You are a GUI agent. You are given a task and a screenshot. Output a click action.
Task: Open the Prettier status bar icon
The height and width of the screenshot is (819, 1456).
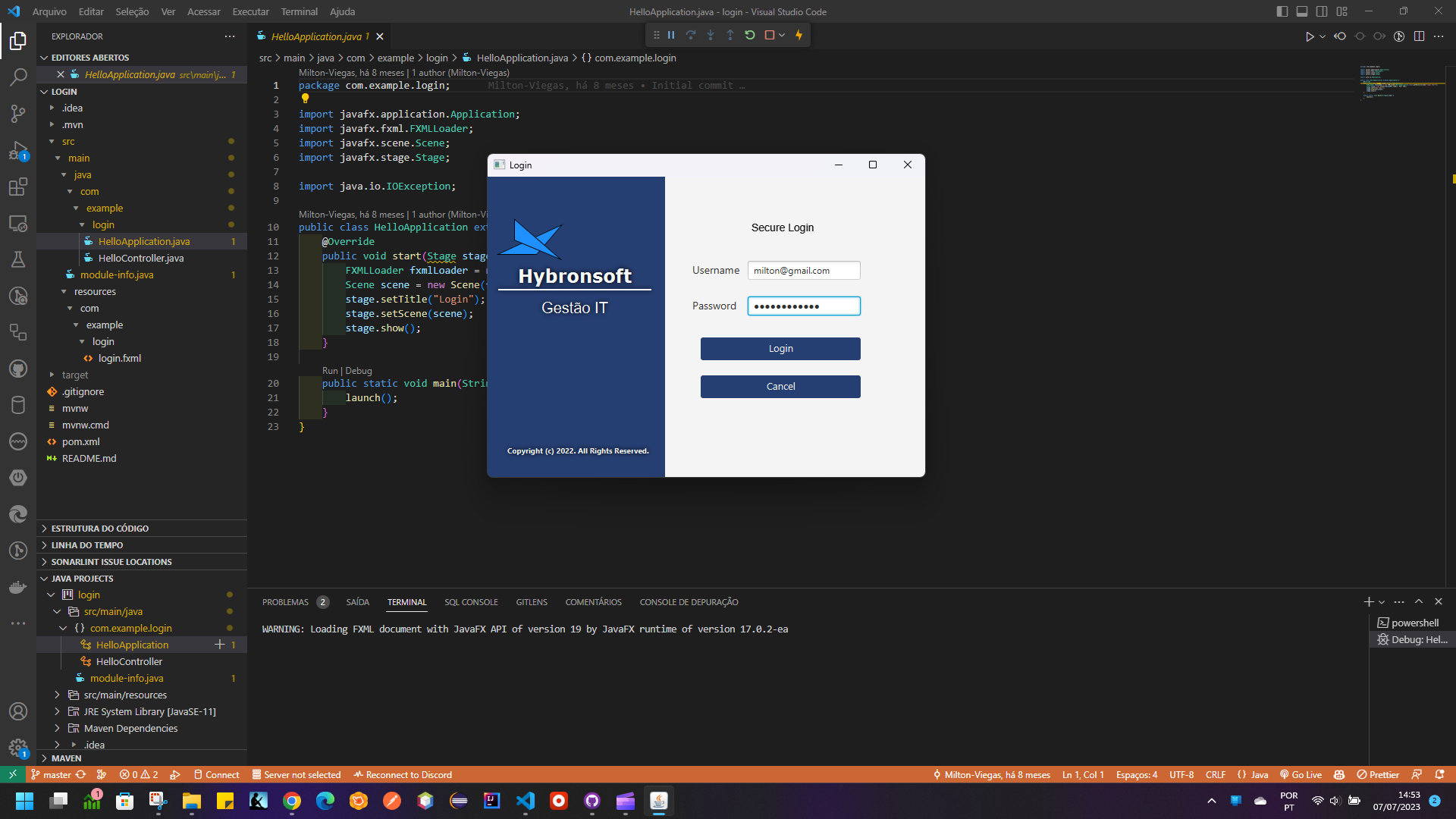pyautogui.click(x=1378, y=774)
